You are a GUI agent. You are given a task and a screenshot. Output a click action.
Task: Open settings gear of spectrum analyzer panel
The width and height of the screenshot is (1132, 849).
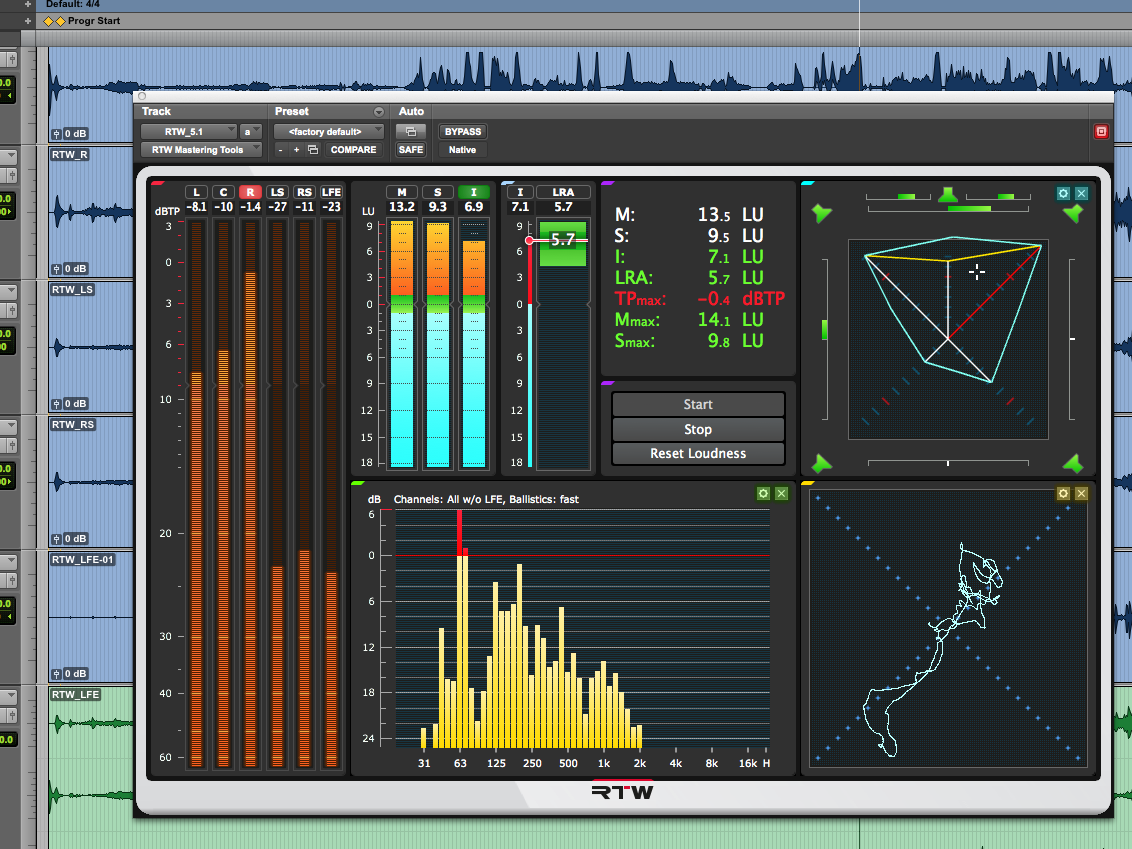point(763,493)
